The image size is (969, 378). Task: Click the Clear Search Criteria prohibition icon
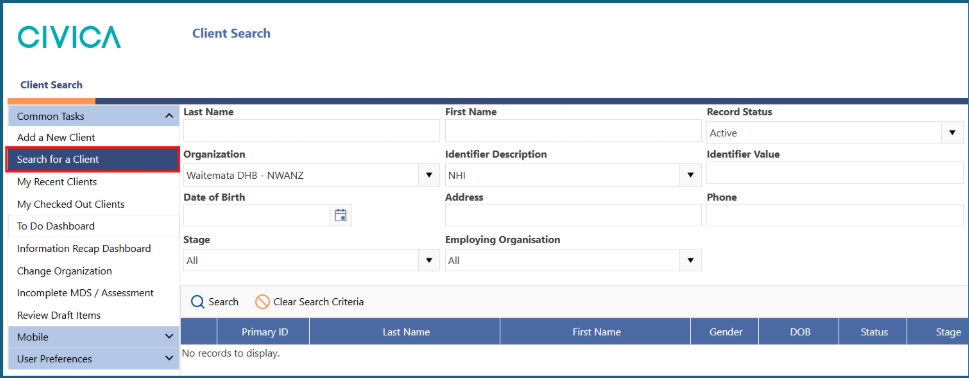click(262, 302)
